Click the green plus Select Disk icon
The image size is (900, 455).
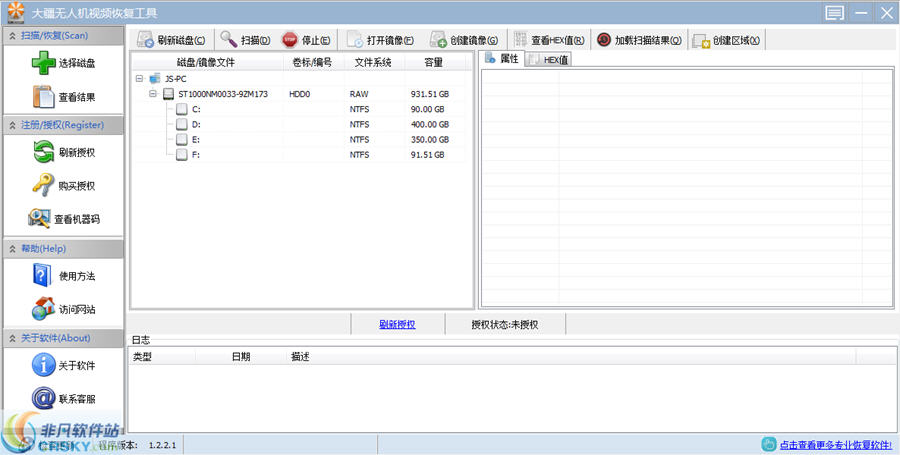(x=44, y=63)
